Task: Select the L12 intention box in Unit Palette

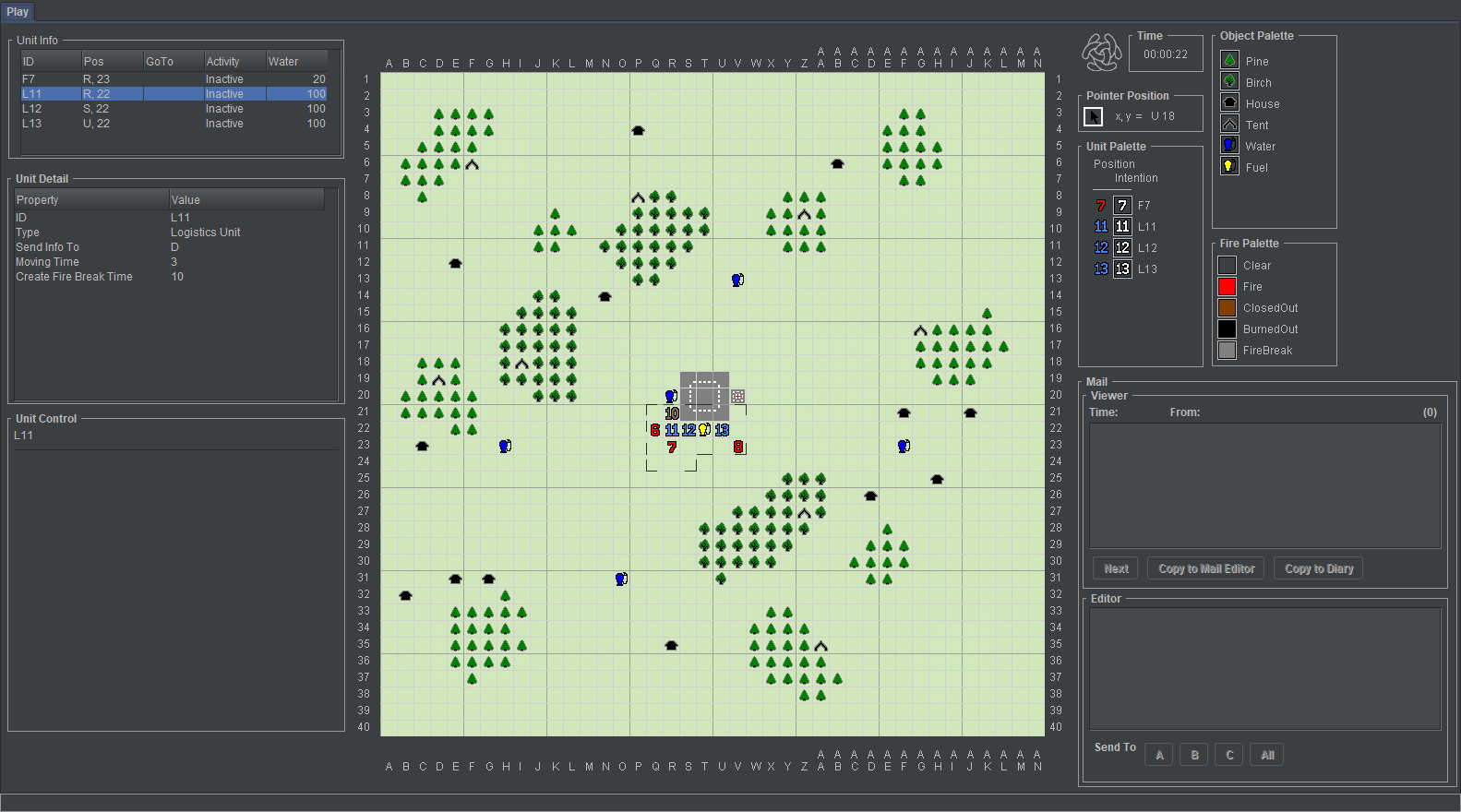Action: click(1122, 248)
